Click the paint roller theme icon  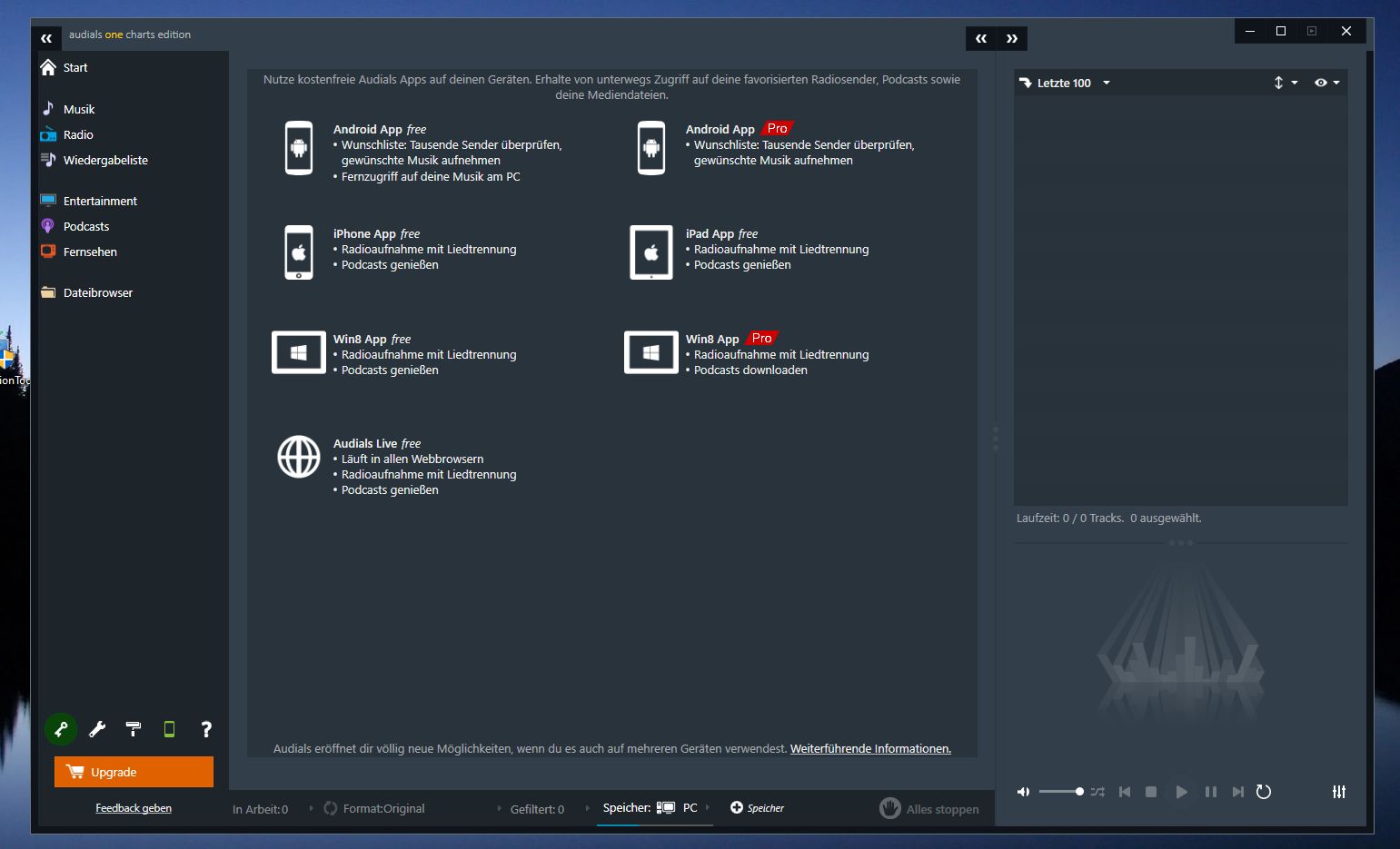click(134, 729)
